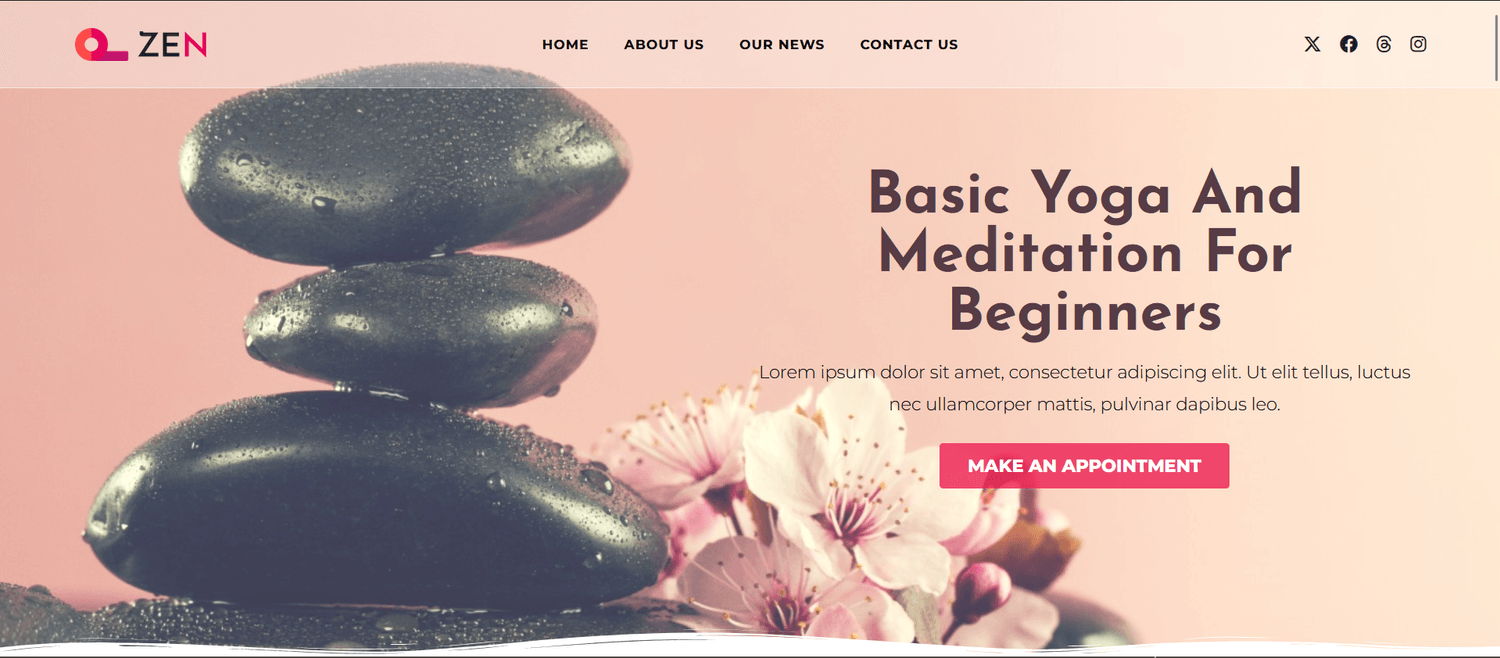Click the word 'Beginners' in the heading
The height and width of the screenshot is (658, 1500).
coord(1085,312)
